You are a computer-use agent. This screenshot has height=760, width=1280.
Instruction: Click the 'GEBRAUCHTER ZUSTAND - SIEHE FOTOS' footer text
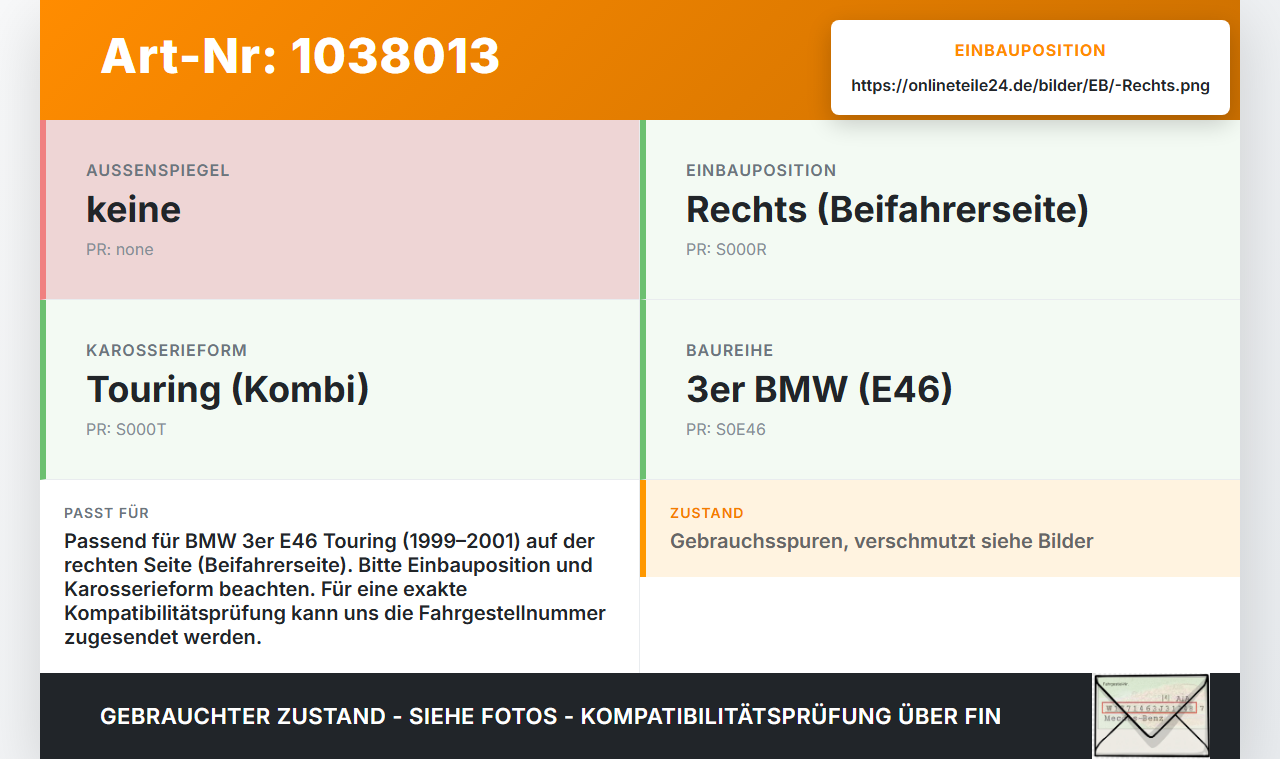click(x=550, y=716)
